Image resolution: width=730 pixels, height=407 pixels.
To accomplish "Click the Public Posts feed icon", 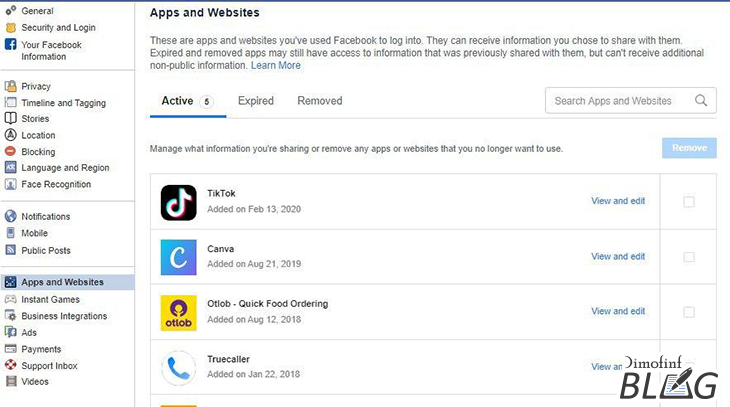I will pos(10,250).
